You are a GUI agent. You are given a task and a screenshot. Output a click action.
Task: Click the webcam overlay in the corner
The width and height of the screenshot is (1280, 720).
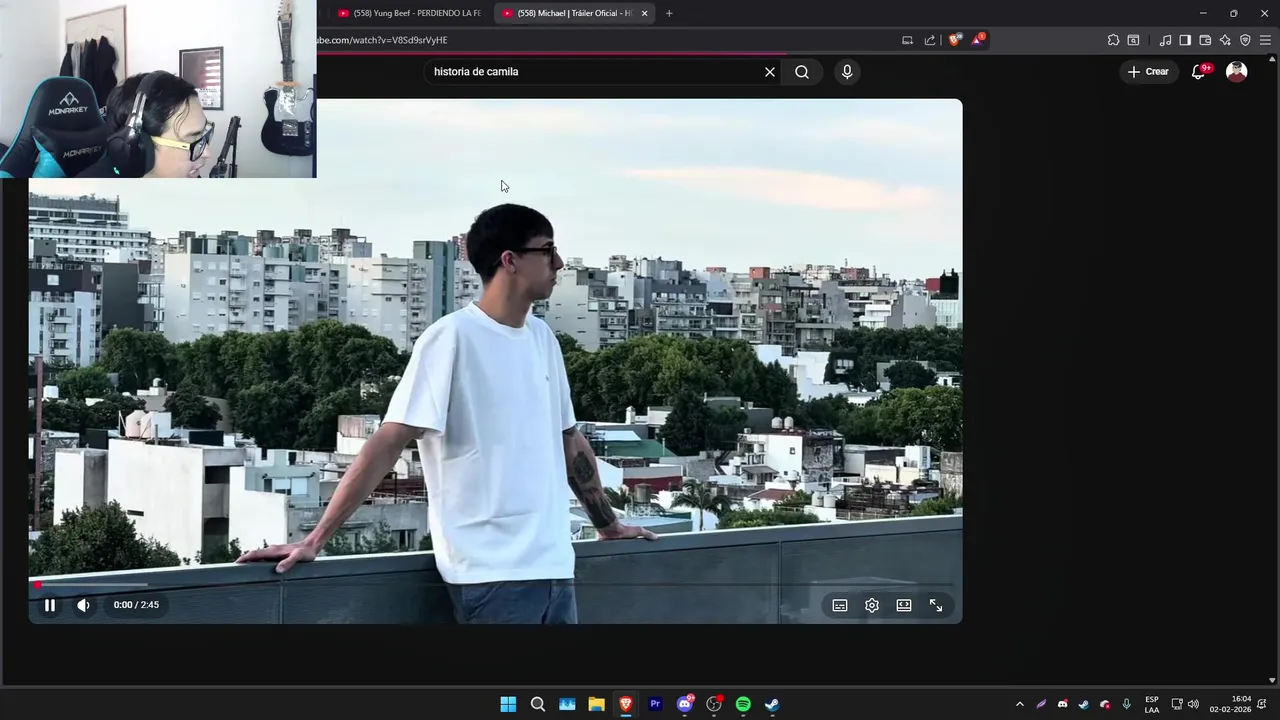tap(158, 89)
